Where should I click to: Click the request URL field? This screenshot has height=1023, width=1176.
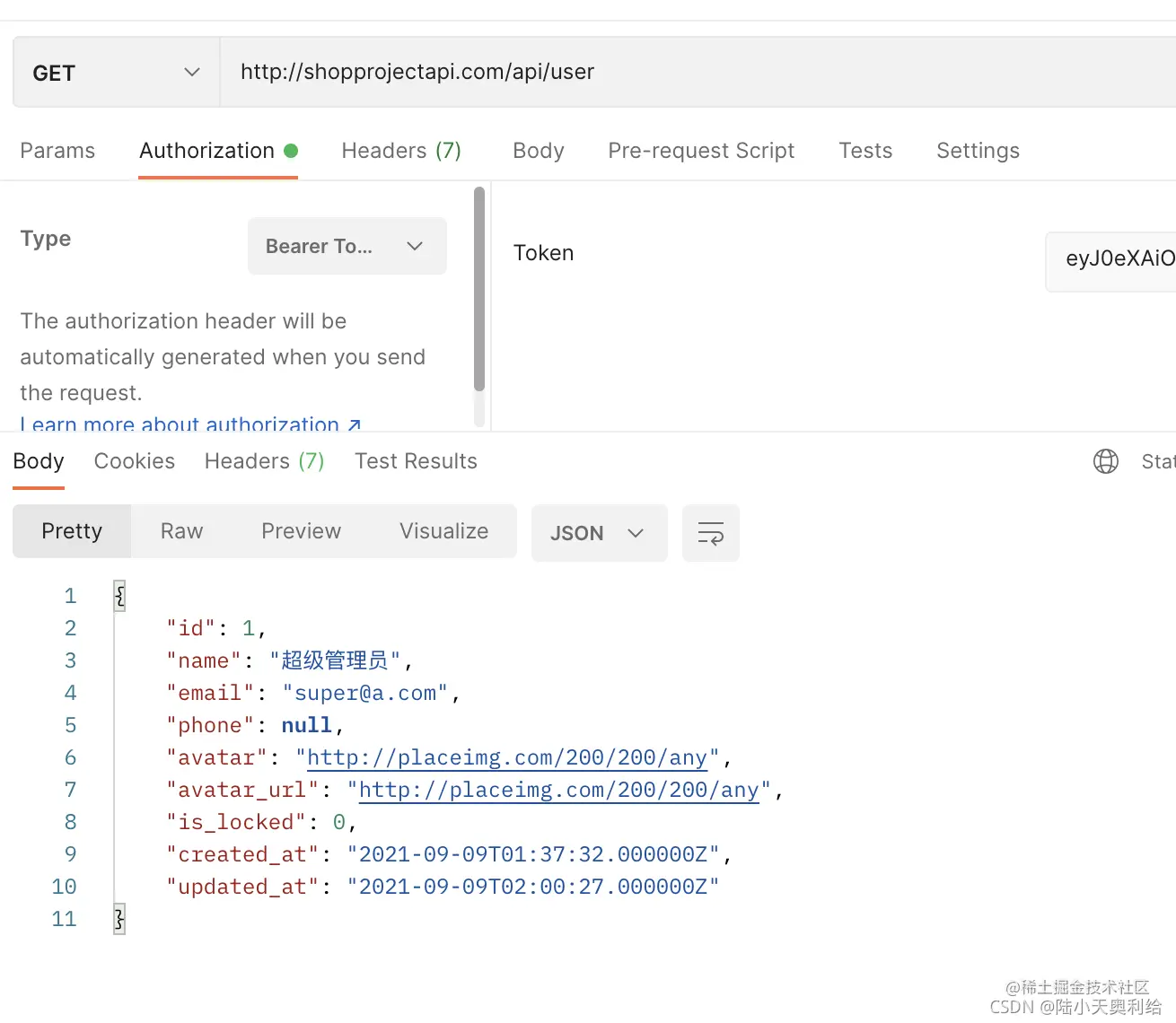click(698, 73)
